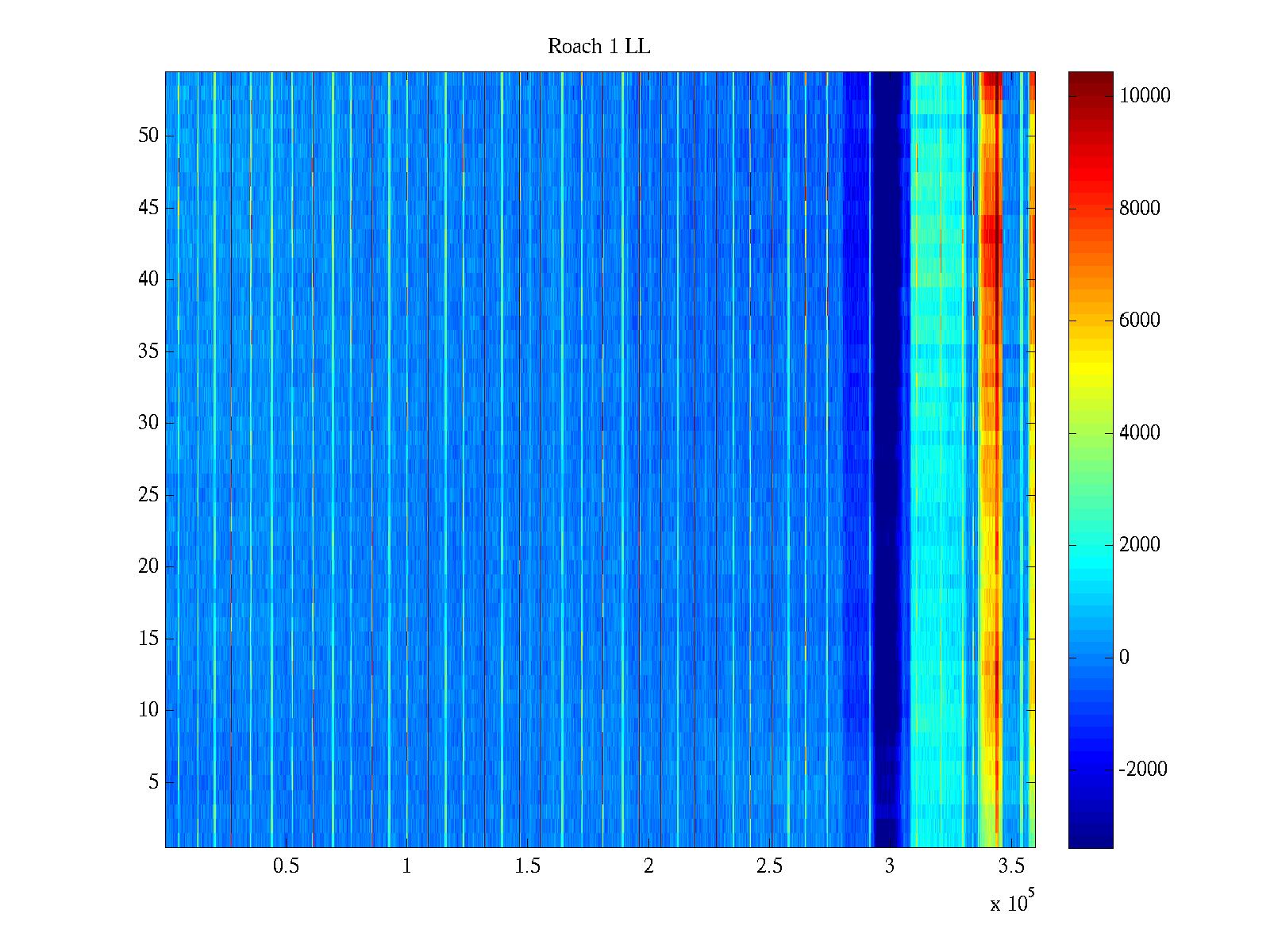The height and width of the screenshot is (952, 1270).
Task: Select y-axis tick label 25
Action: (148, 495)
